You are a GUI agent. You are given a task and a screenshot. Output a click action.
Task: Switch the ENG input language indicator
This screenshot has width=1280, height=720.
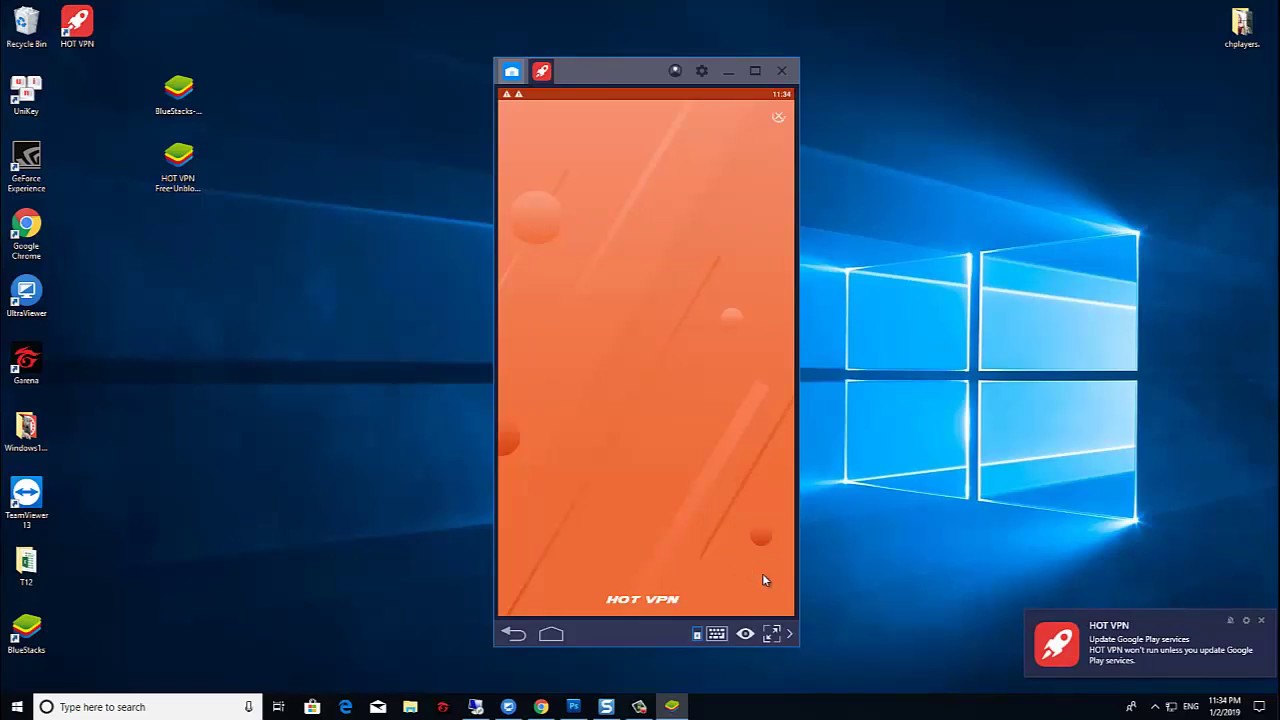tap(1191, 707)
